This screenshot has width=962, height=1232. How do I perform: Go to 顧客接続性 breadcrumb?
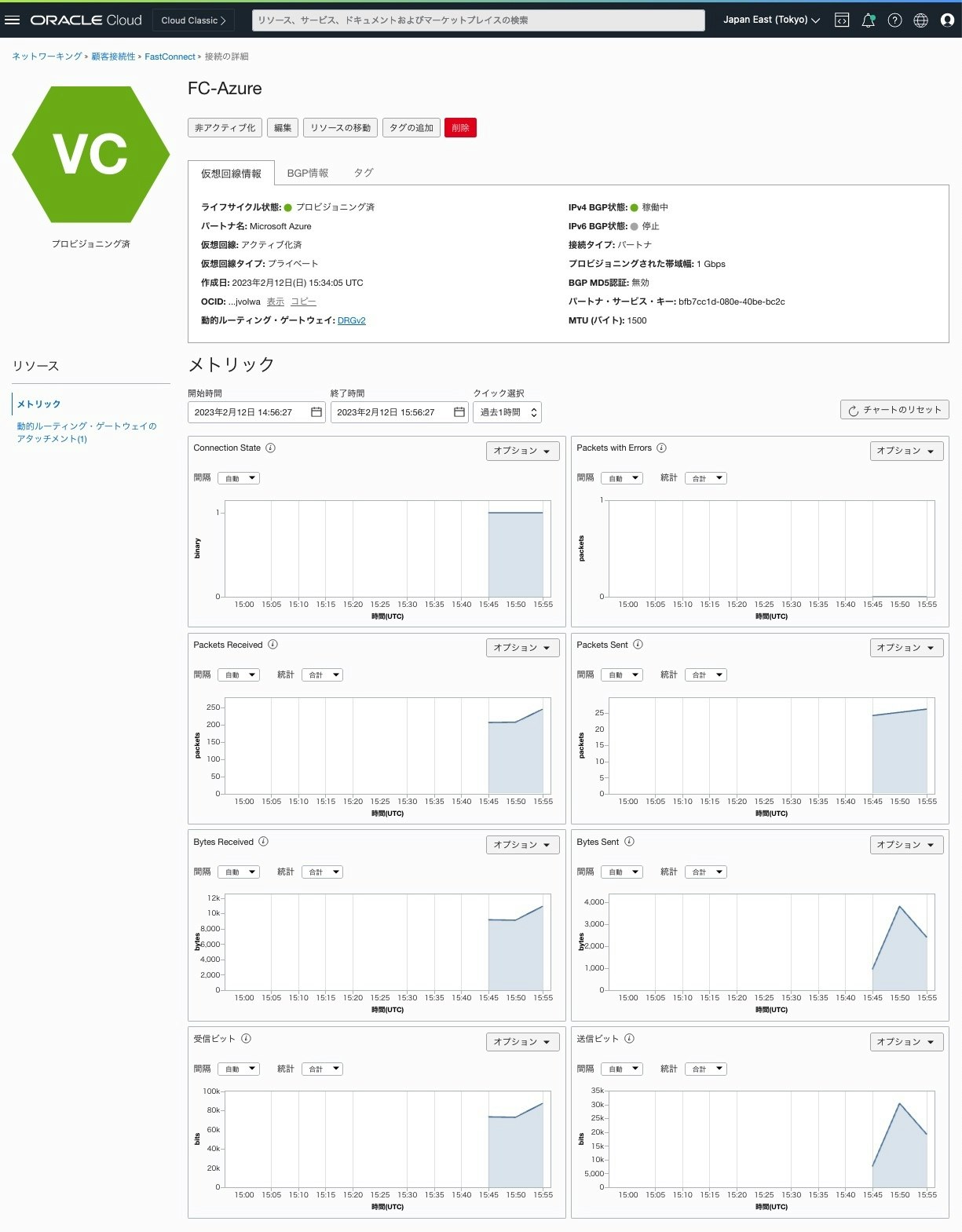coord(113,57)
